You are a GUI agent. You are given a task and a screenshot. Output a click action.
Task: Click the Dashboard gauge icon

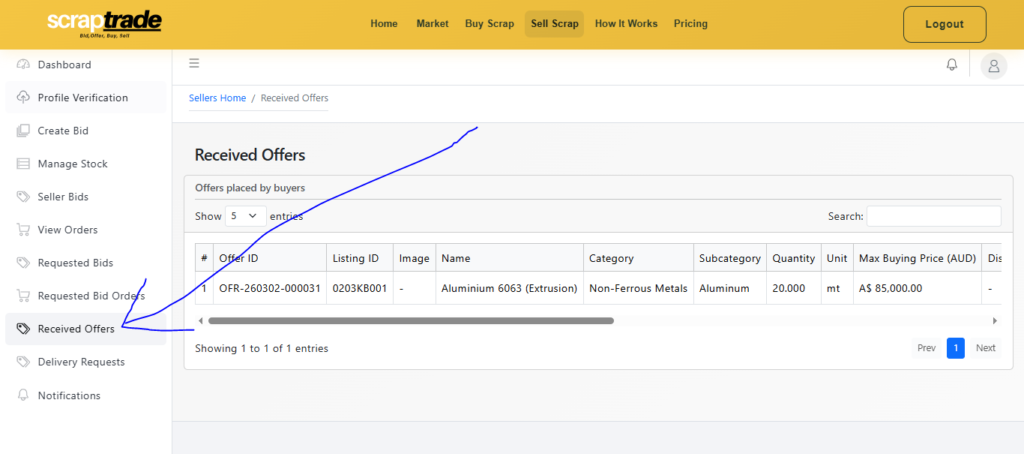(24, 65)
